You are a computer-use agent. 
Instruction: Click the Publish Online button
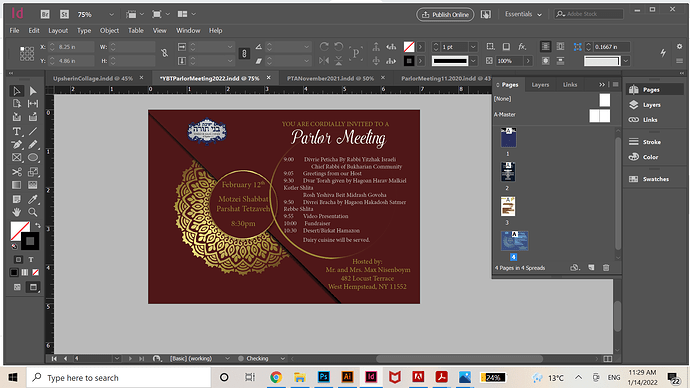pos(445,15)
